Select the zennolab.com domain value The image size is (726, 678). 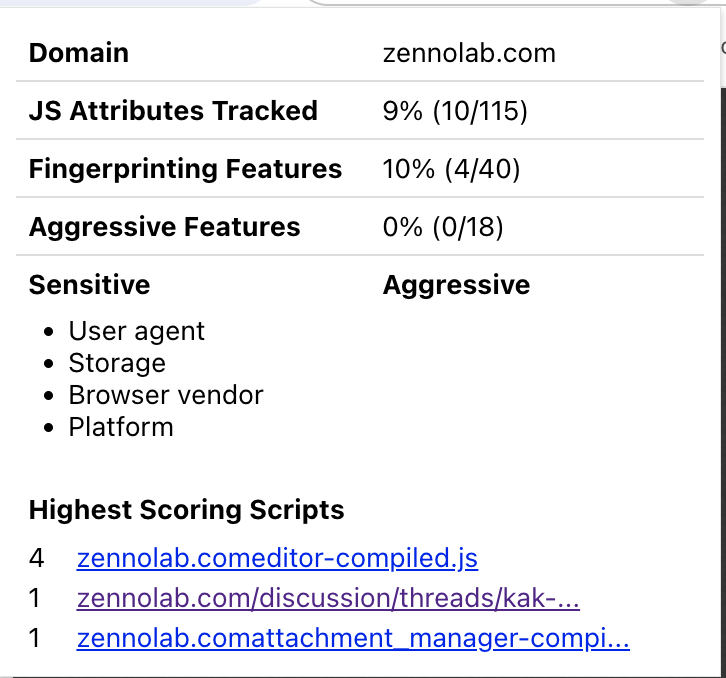coord(469,53)
